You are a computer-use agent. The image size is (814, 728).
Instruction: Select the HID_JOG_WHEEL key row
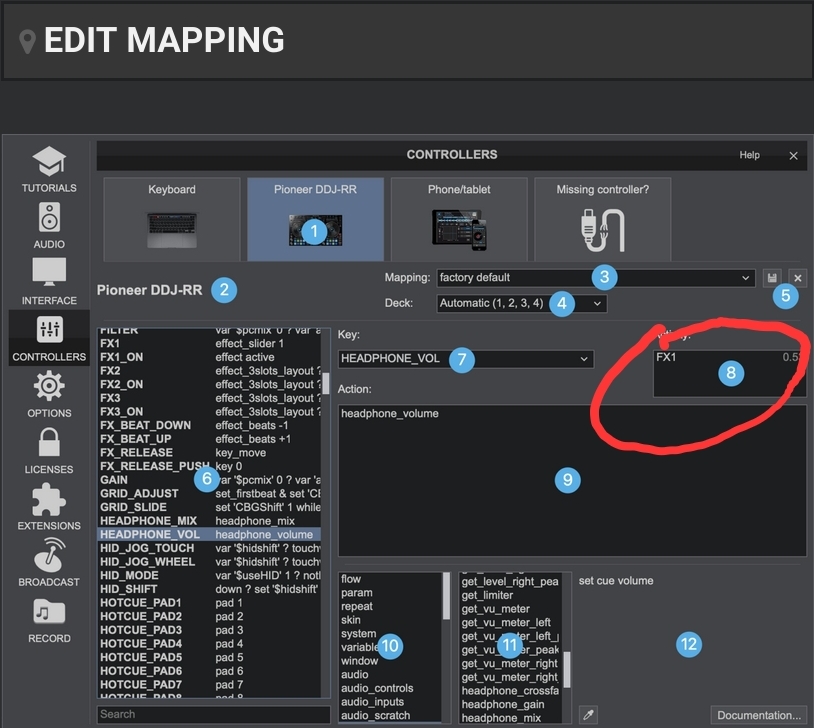tap(209, 562)
